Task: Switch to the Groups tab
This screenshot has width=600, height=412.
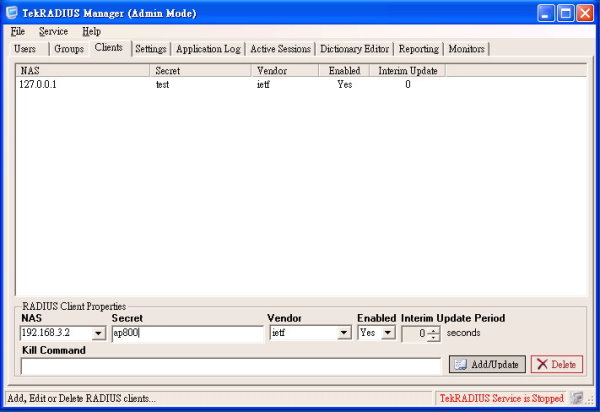Action: [69, 49]
